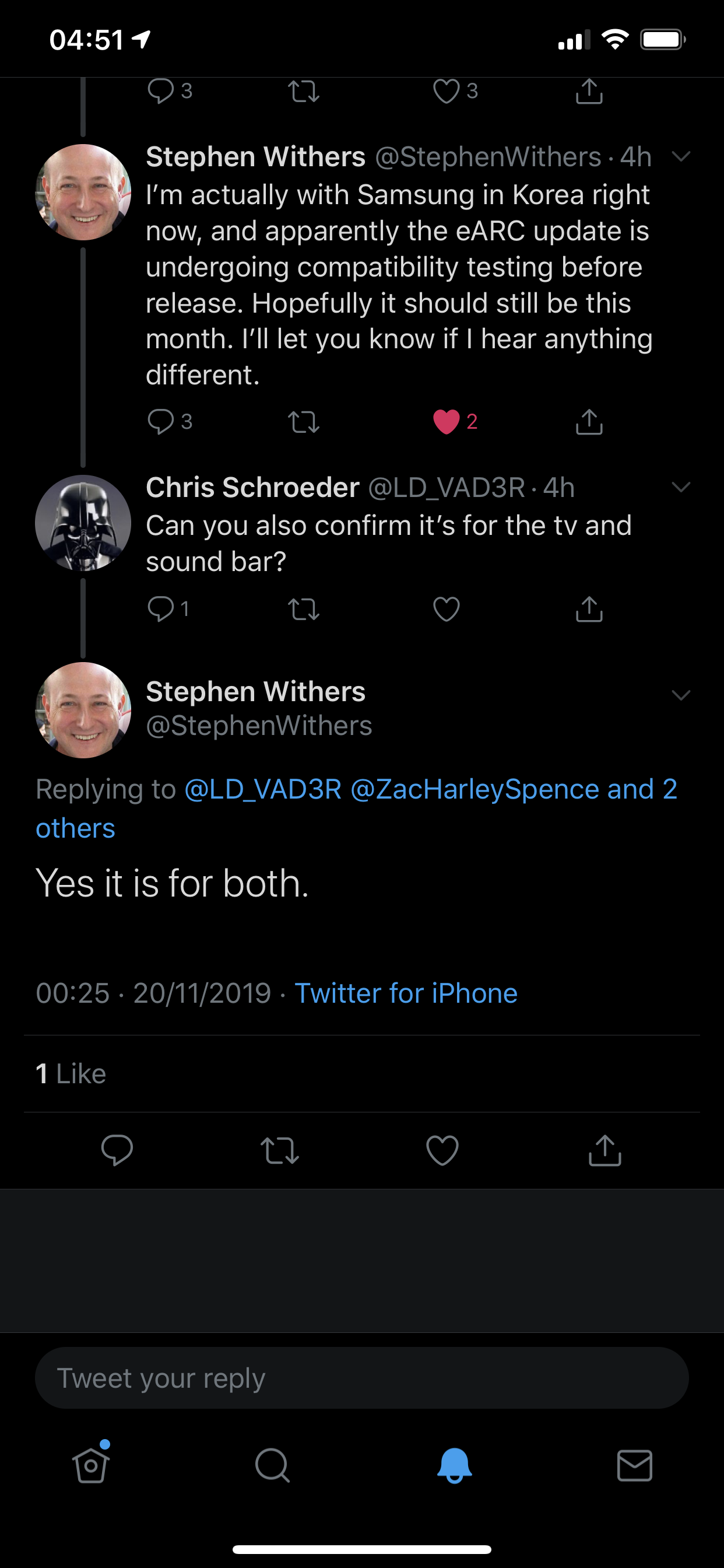Reply to Stephen Withers' eARC update tweet
Screen dimensions: 724x1568
point(161,421)
